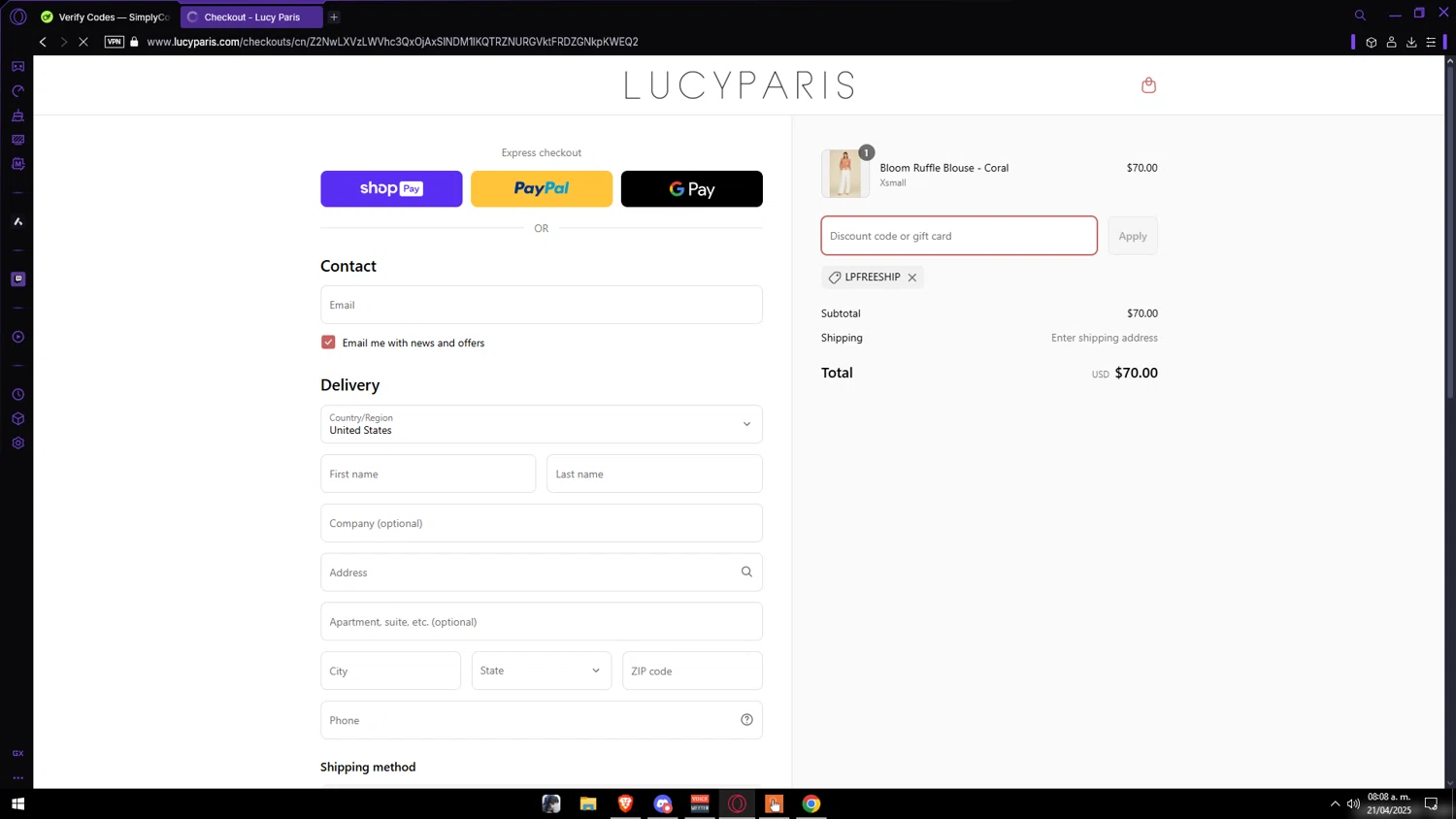Focus the Company (optional) field
This screenshot has width=1456, height=819.
(x=542, y=523)
